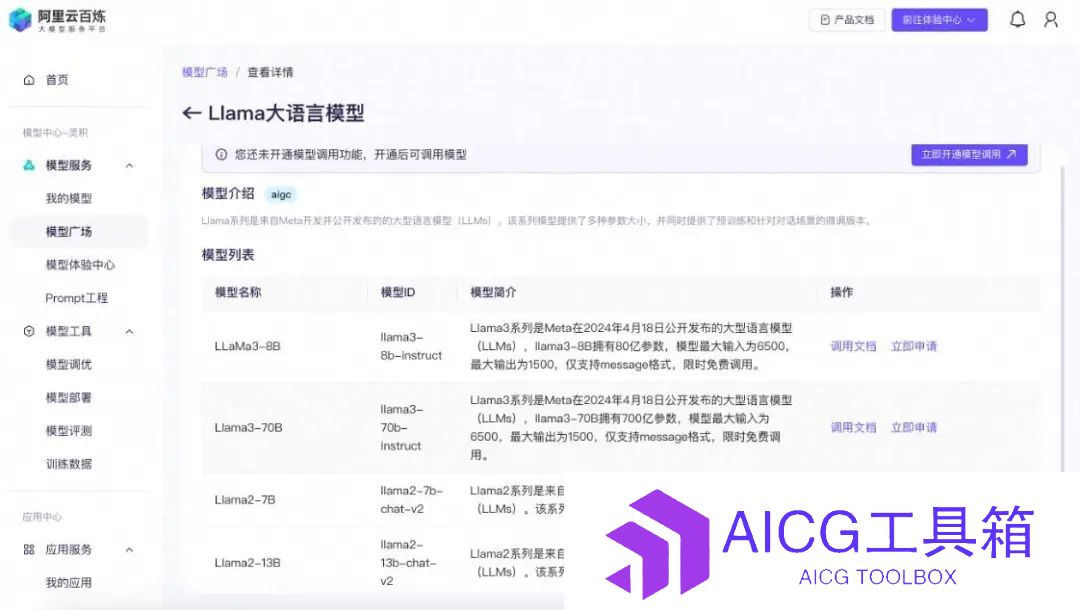Open the 前往体验中心 dropdown
1080x610 pixels.
coord(939,20)
